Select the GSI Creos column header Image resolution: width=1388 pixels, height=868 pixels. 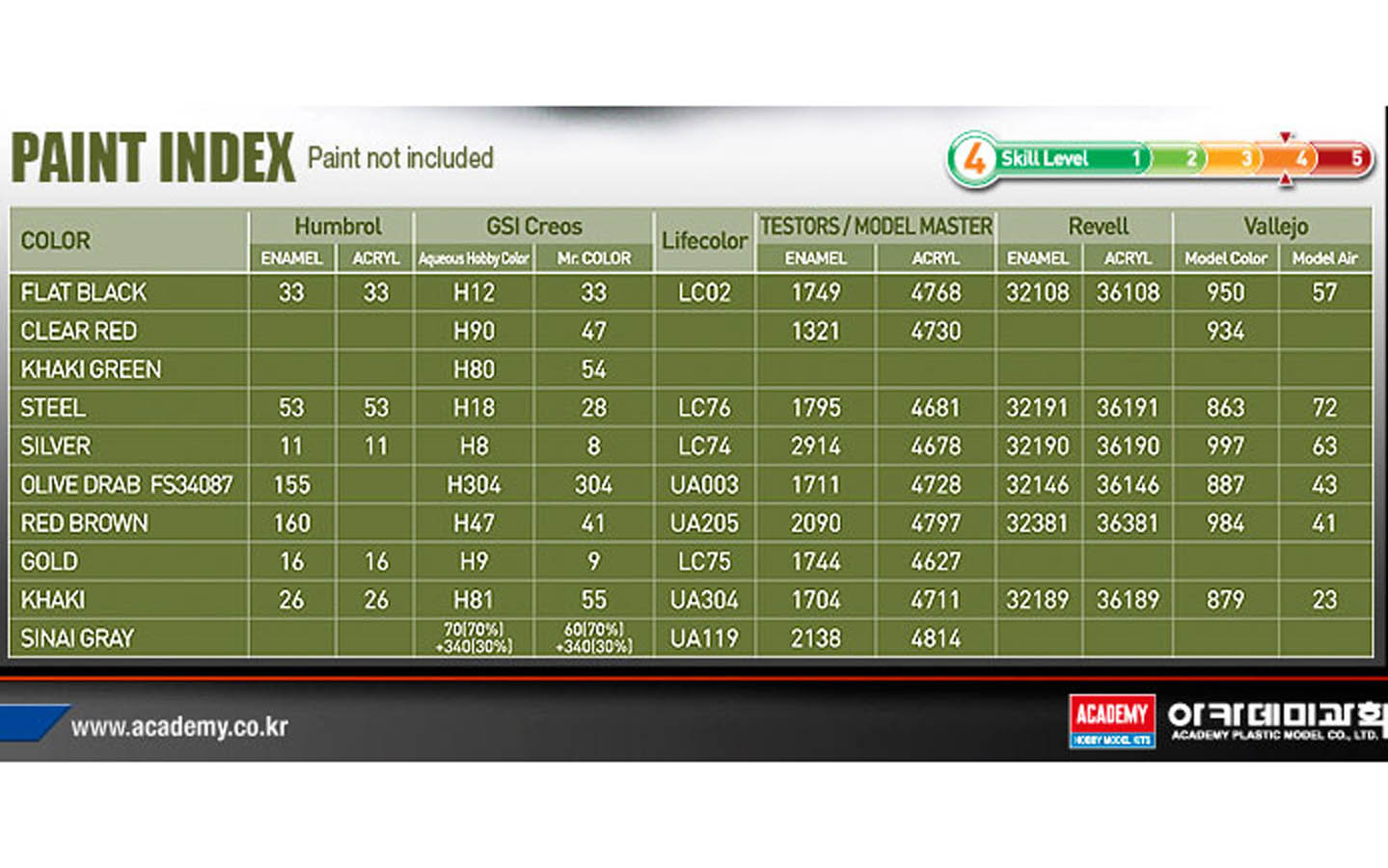click(533, 227)
